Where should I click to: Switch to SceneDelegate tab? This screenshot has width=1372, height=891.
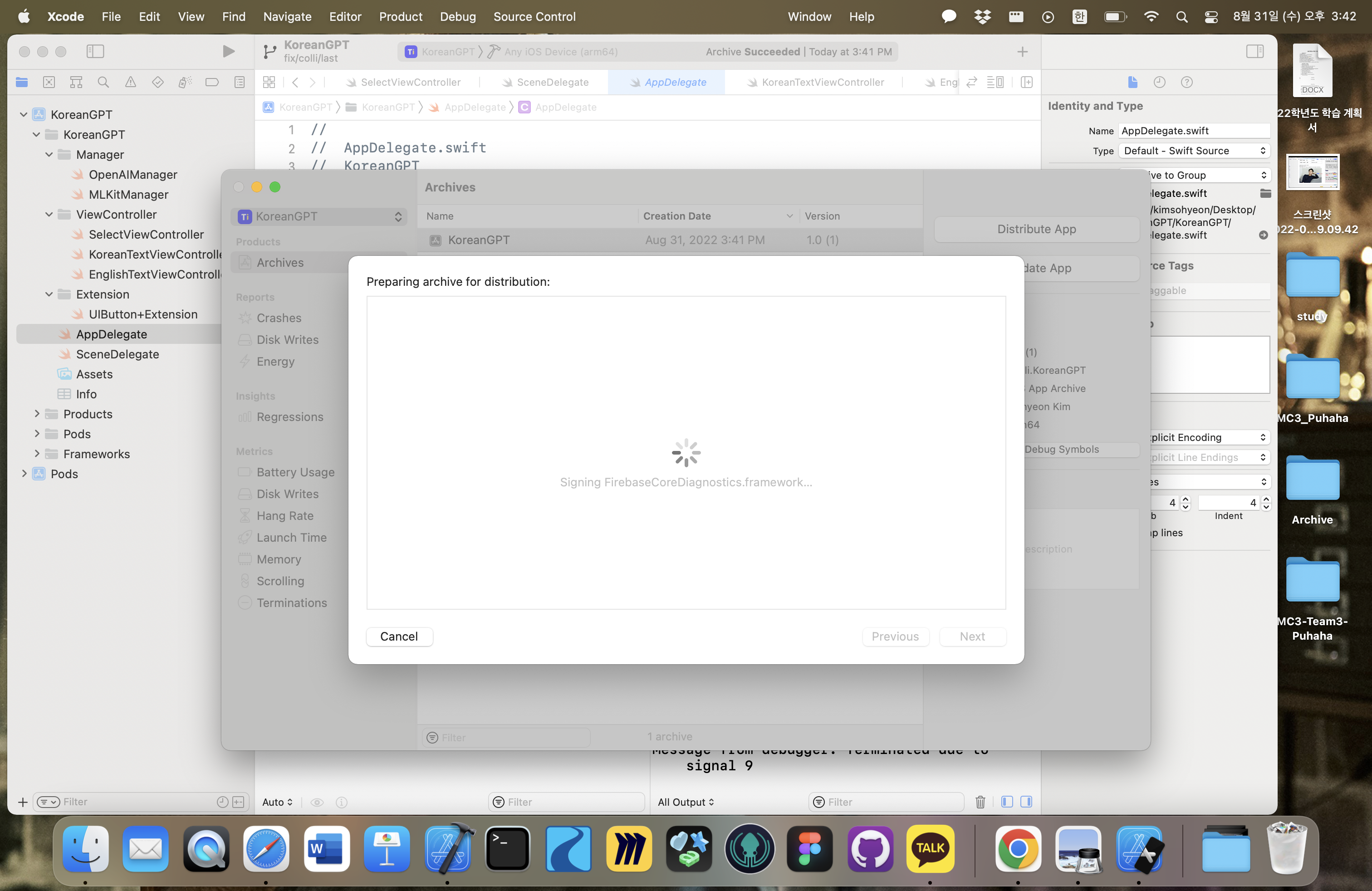[x=545, y=82]
